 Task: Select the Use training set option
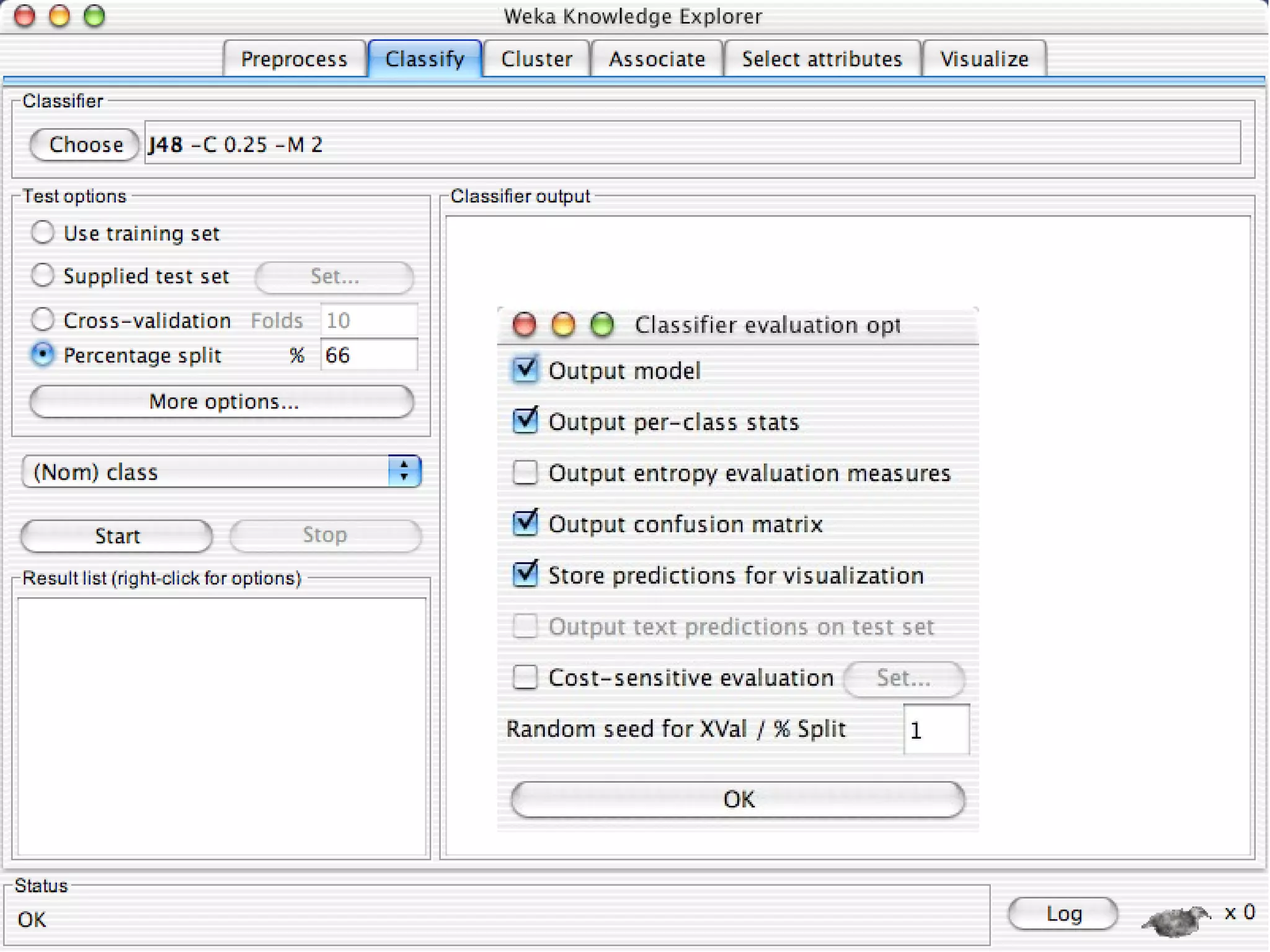coord(42,233)
